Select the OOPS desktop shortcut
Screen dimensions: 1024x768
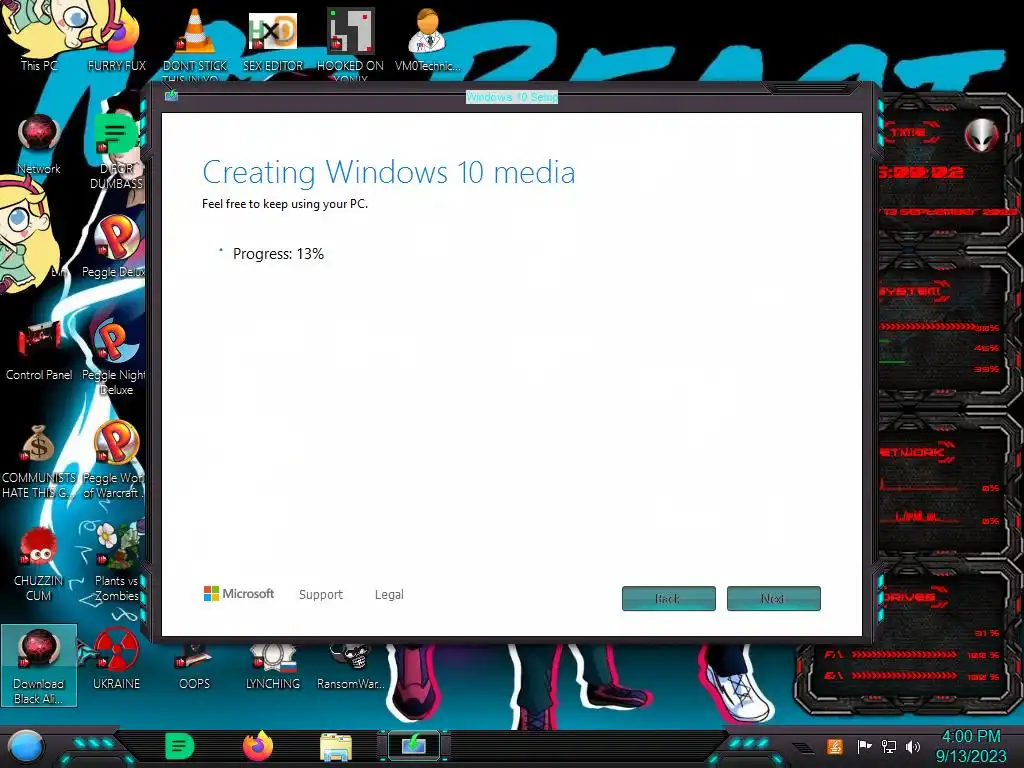click(x=194, y=666)
